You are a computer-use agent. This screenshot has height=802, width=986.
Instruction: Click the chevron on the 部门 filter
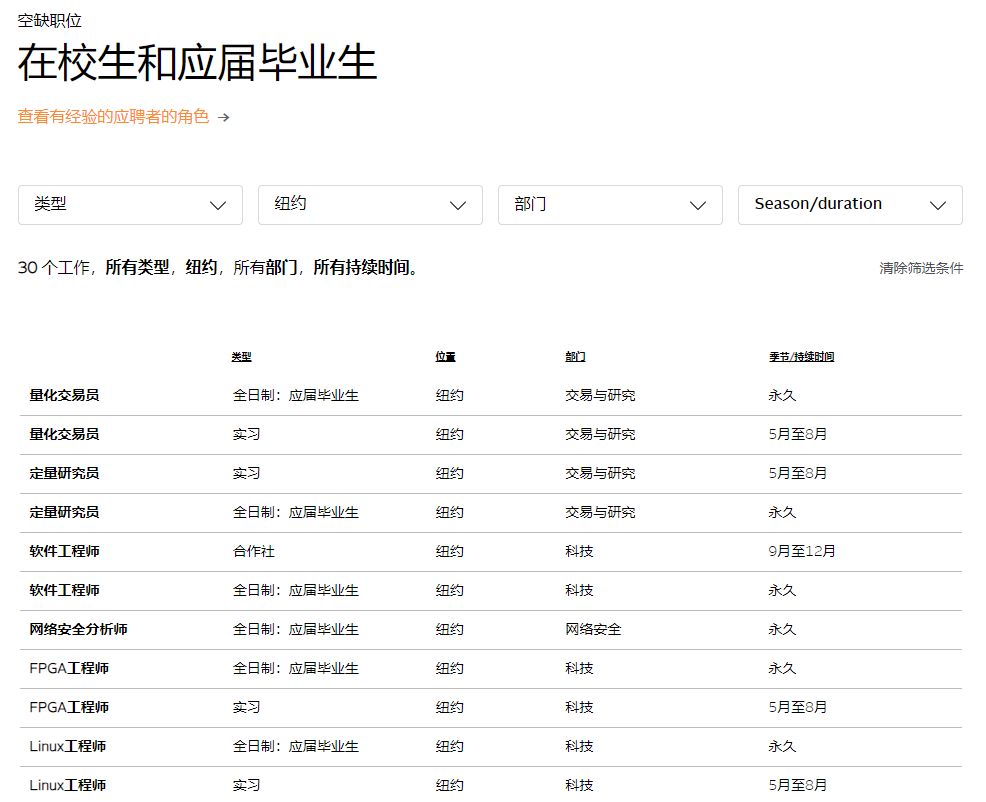698,205
